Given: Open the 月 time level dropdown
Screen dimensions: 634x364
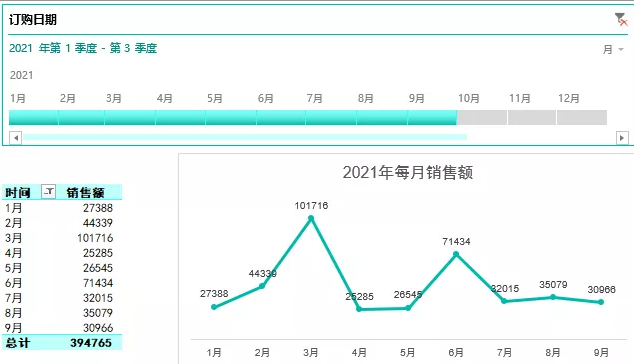Looking at the screenshot, I should pyautogui.click(x=613, y=49).
